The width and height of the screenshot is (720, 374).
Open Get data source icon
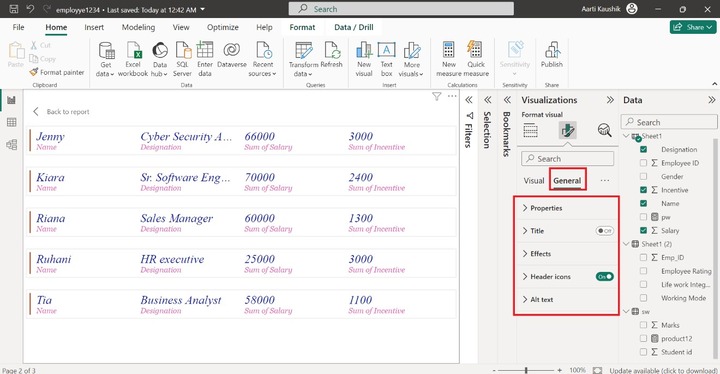click(x=106, y=51)
